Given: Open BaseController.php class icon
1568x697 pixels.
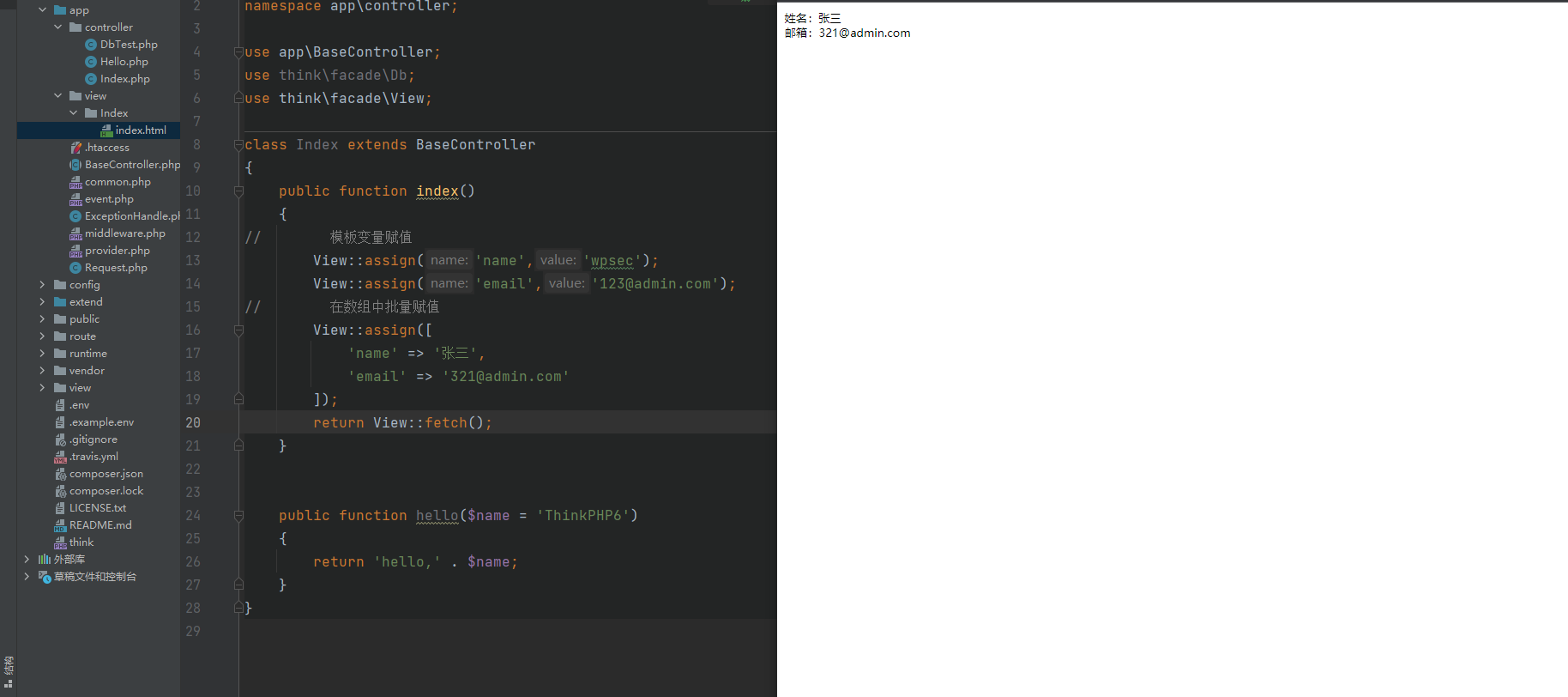Looking at the screenshot, I should point(75,165).
